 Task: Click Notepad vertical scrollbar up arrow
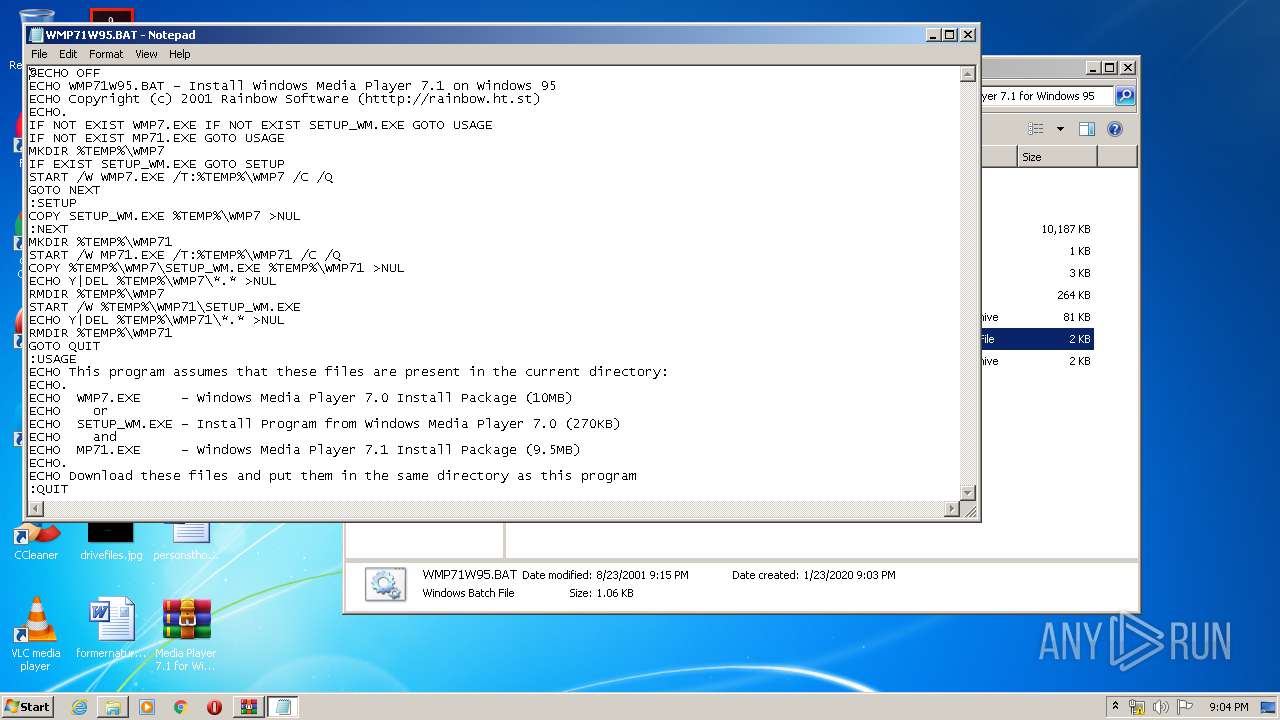(x=967, y=74)
